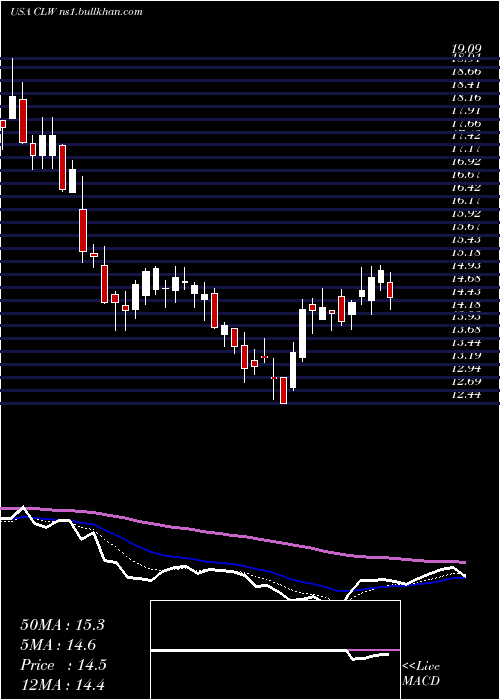Screen dimensions: 500x700
Task: Click the 'MACD' label
Action: point(421,681)
